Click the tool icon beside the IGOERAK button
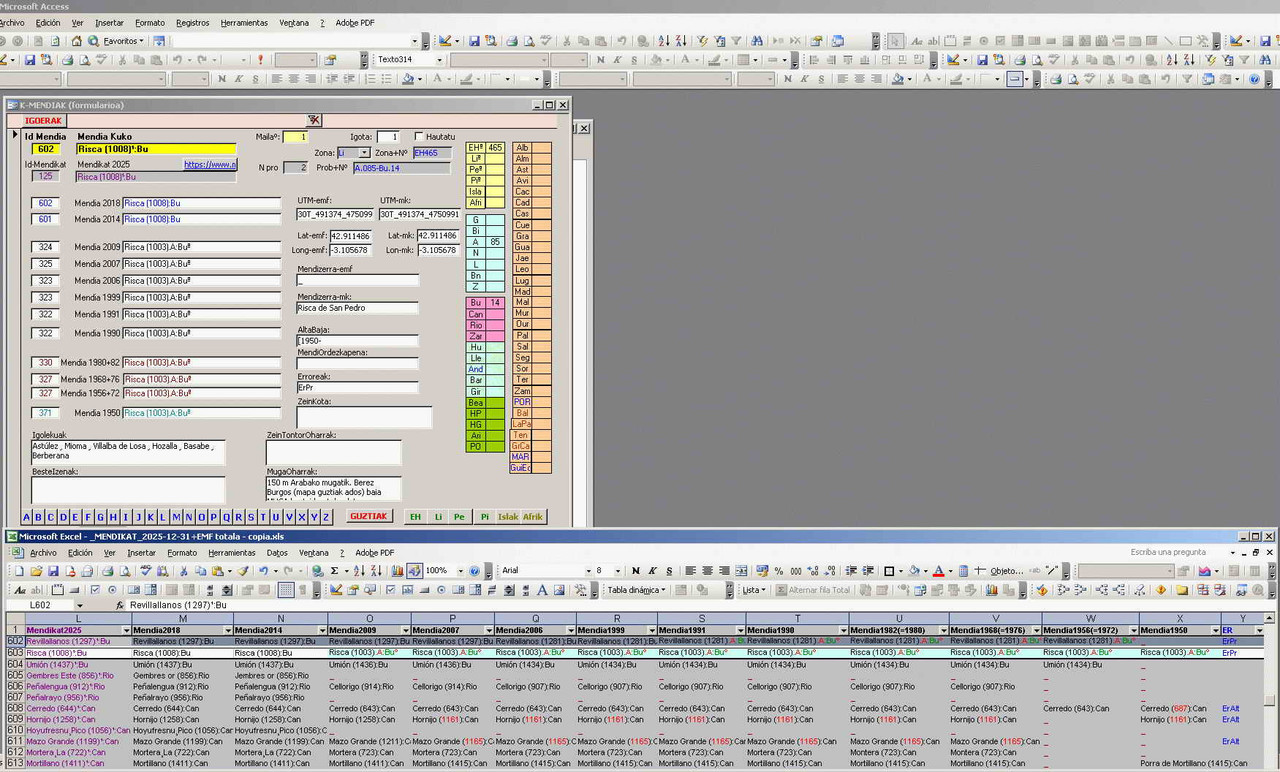Screen dimensions: 1280x772 [314, 120]
